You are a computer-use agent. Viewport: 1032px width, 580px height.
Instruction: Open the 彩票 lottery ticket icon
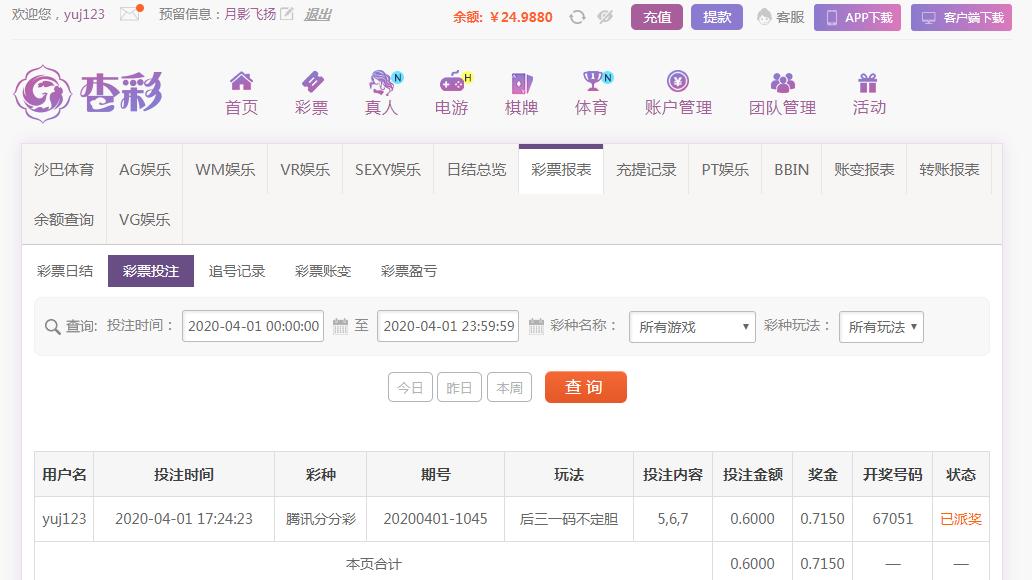[x=312, y=82]
